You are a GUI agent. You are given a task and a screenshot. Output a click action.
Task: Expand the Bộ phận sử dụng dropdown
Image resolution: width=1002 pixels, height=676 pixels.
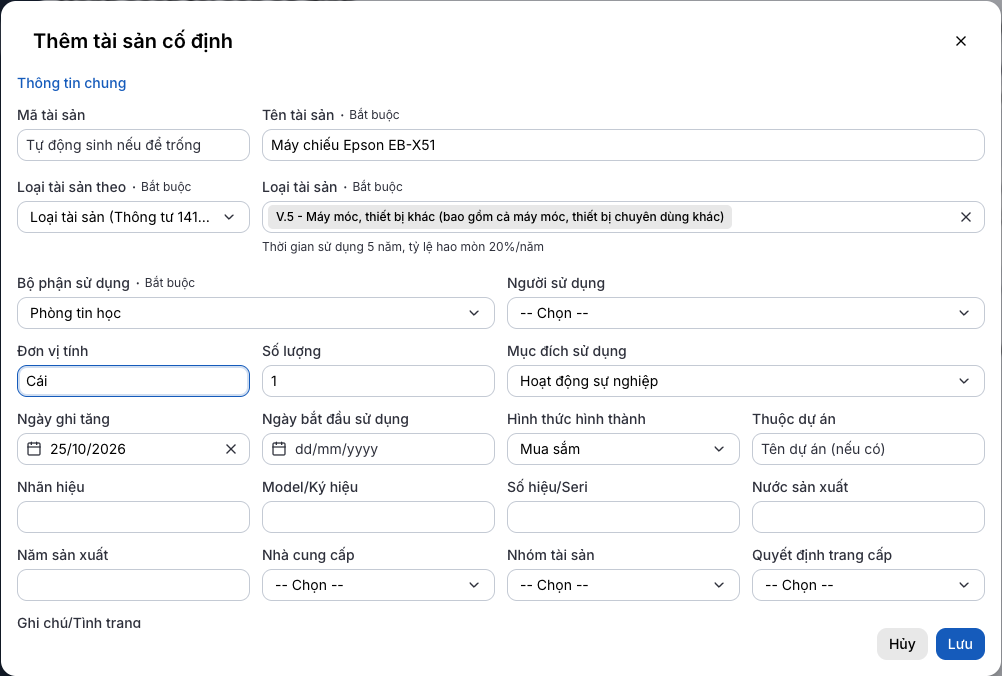[x=256, y=313]
